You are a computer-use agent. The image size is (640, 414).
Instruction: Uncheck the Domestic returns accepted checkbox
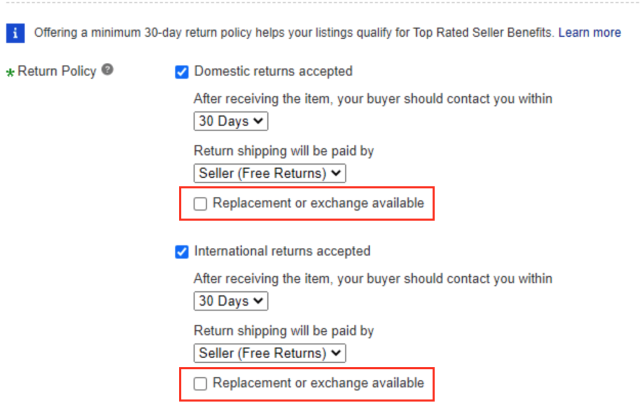(x=182, y=72)
